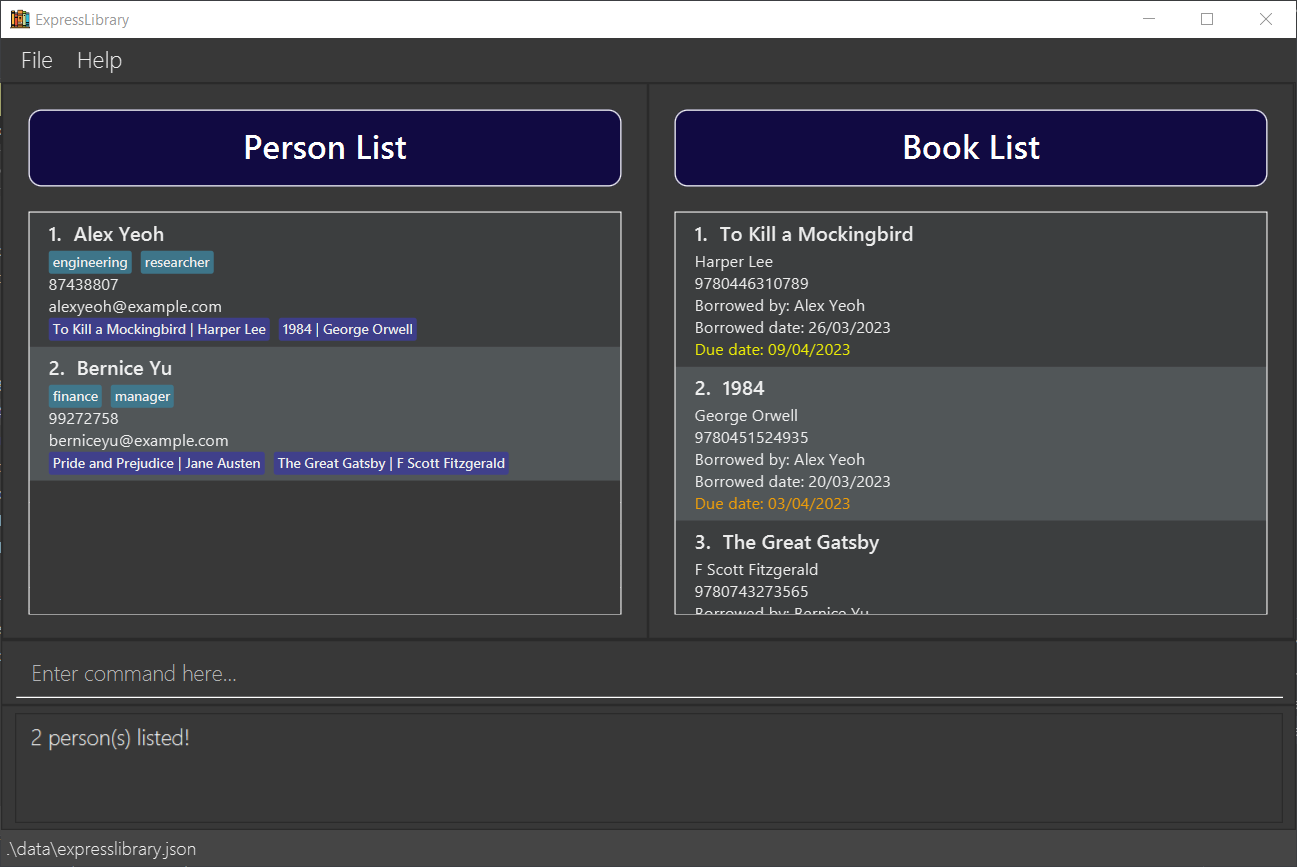Click the researcher tag
This screenshot has height=867, width=1297.
click(x=177, y=262)
